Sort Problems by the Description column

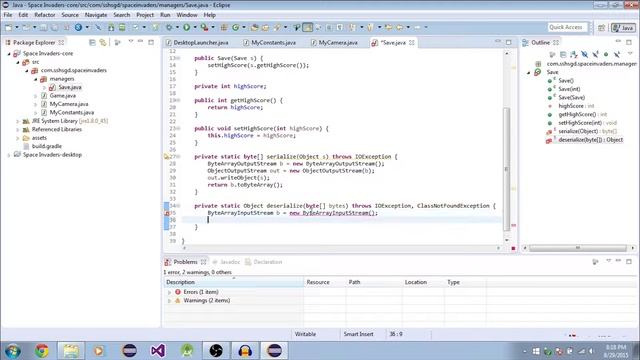pos(233,282)
